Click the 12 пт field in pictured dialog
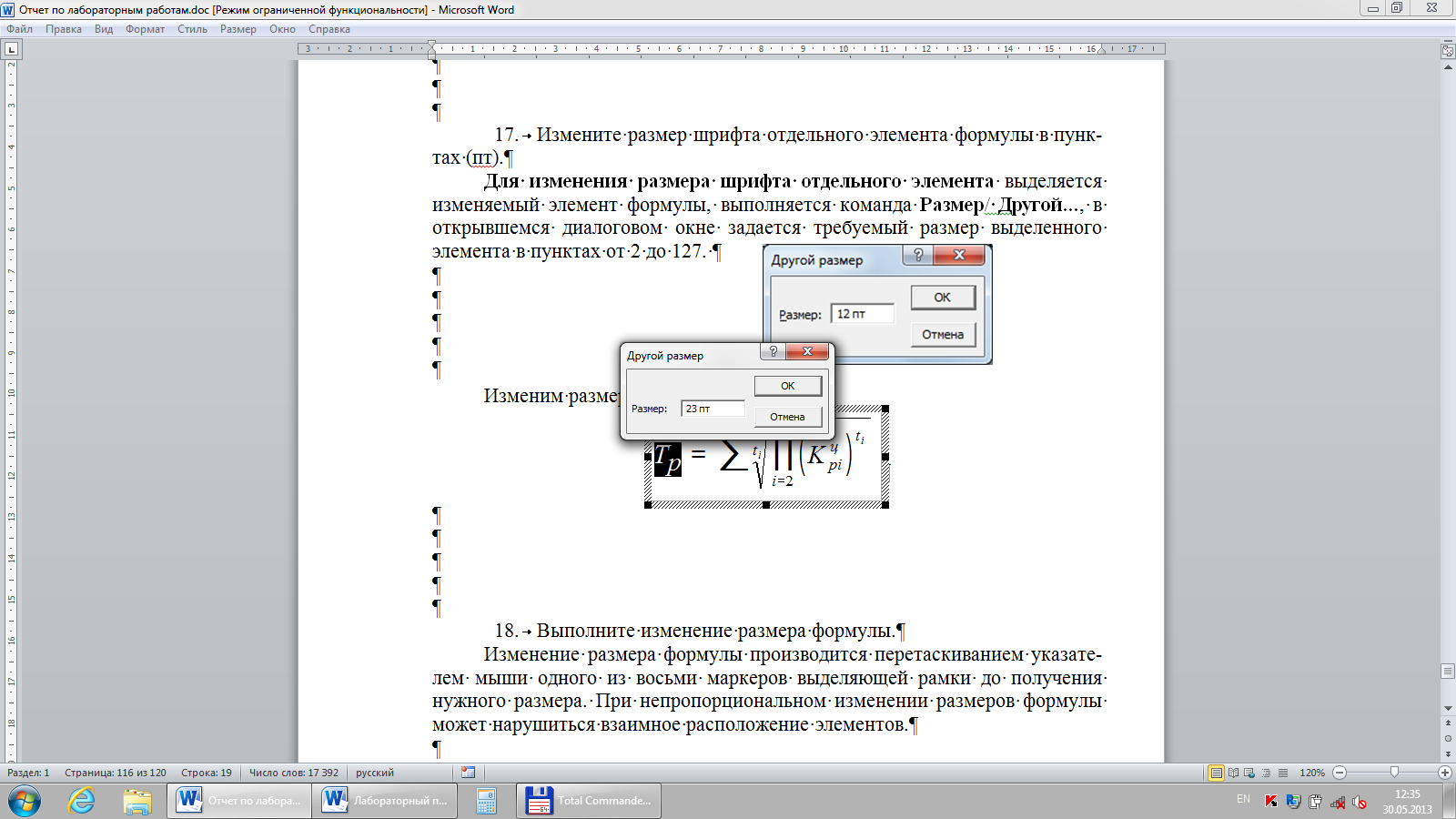Screen dimensions: 1456x819 pos(863,314)
